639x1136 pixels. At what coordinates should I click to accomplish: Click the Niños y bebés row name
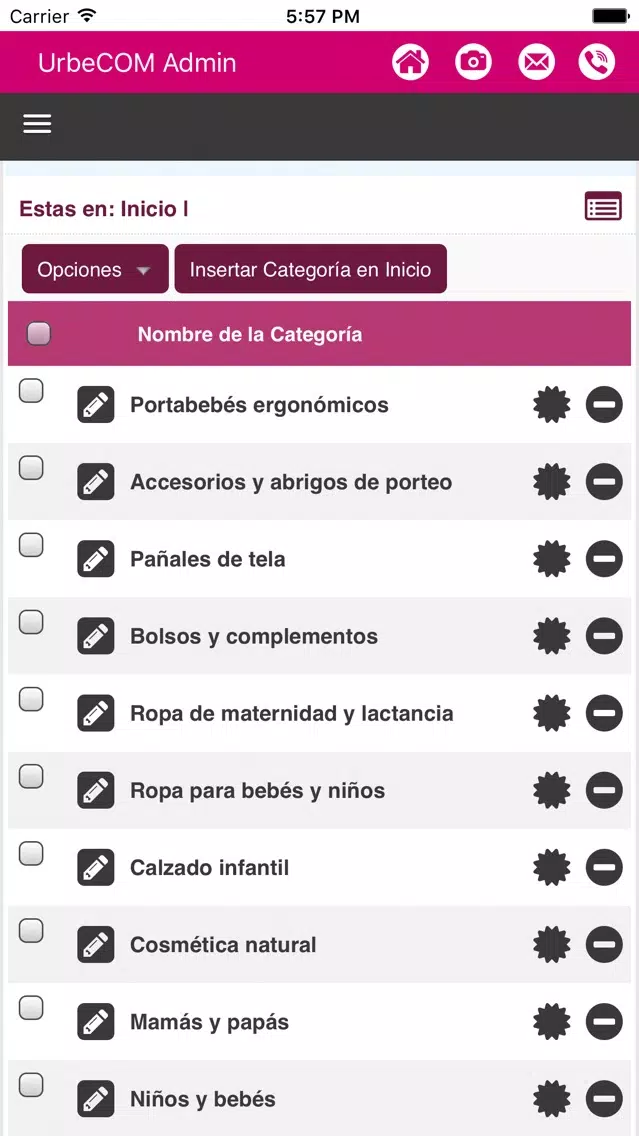(203, 1099)
